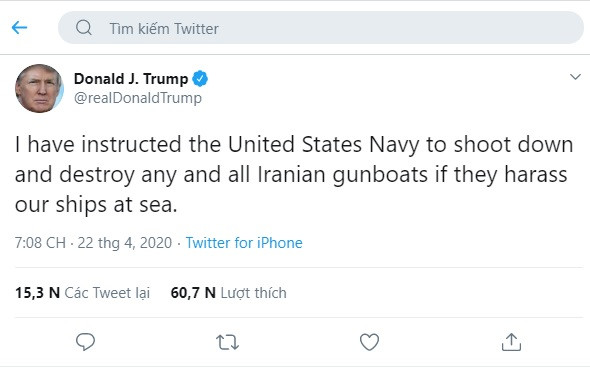Reply to the tweet with the speech bubble icon
The width and height of the screenshot is (590, 376).
pos(85,342)
